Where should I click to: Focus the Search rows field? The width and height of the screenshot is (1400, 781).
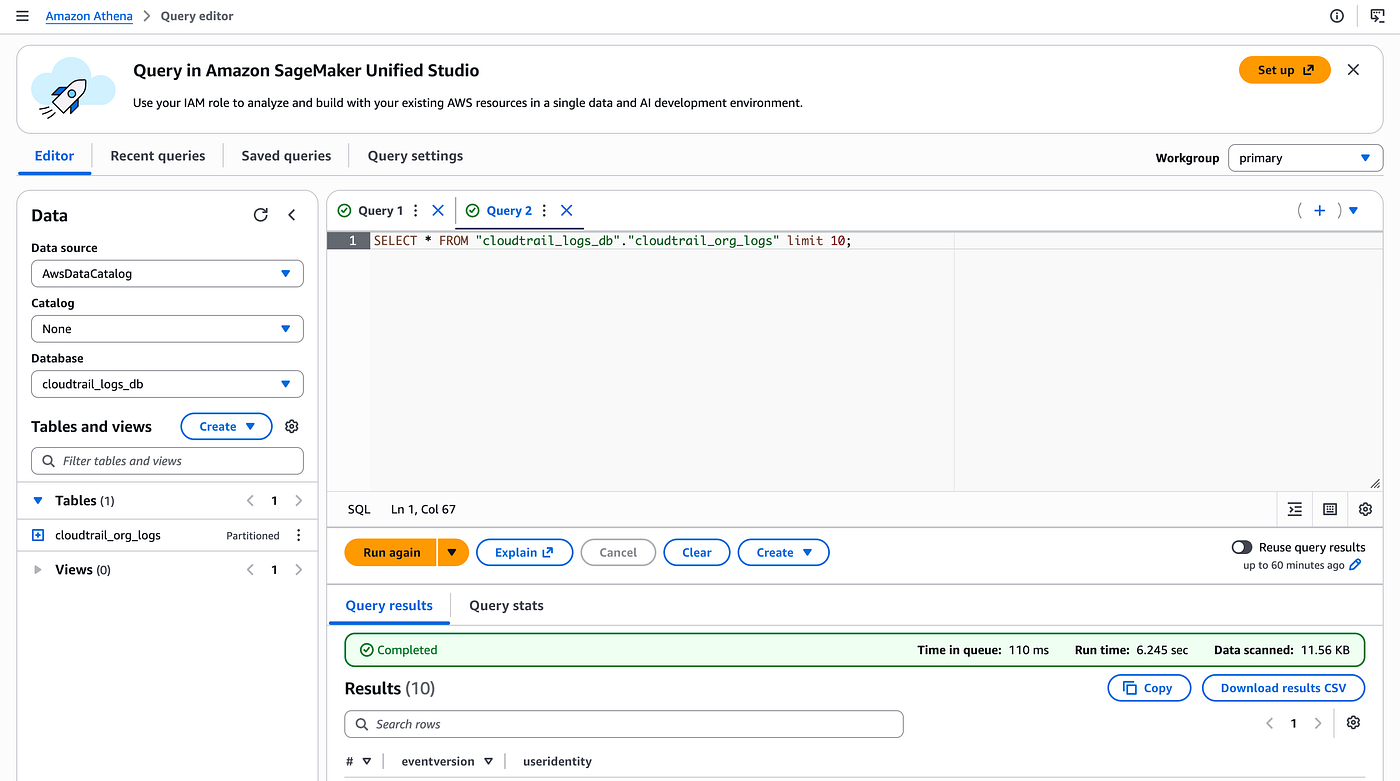pyautogui.click(x=624, y=724)
